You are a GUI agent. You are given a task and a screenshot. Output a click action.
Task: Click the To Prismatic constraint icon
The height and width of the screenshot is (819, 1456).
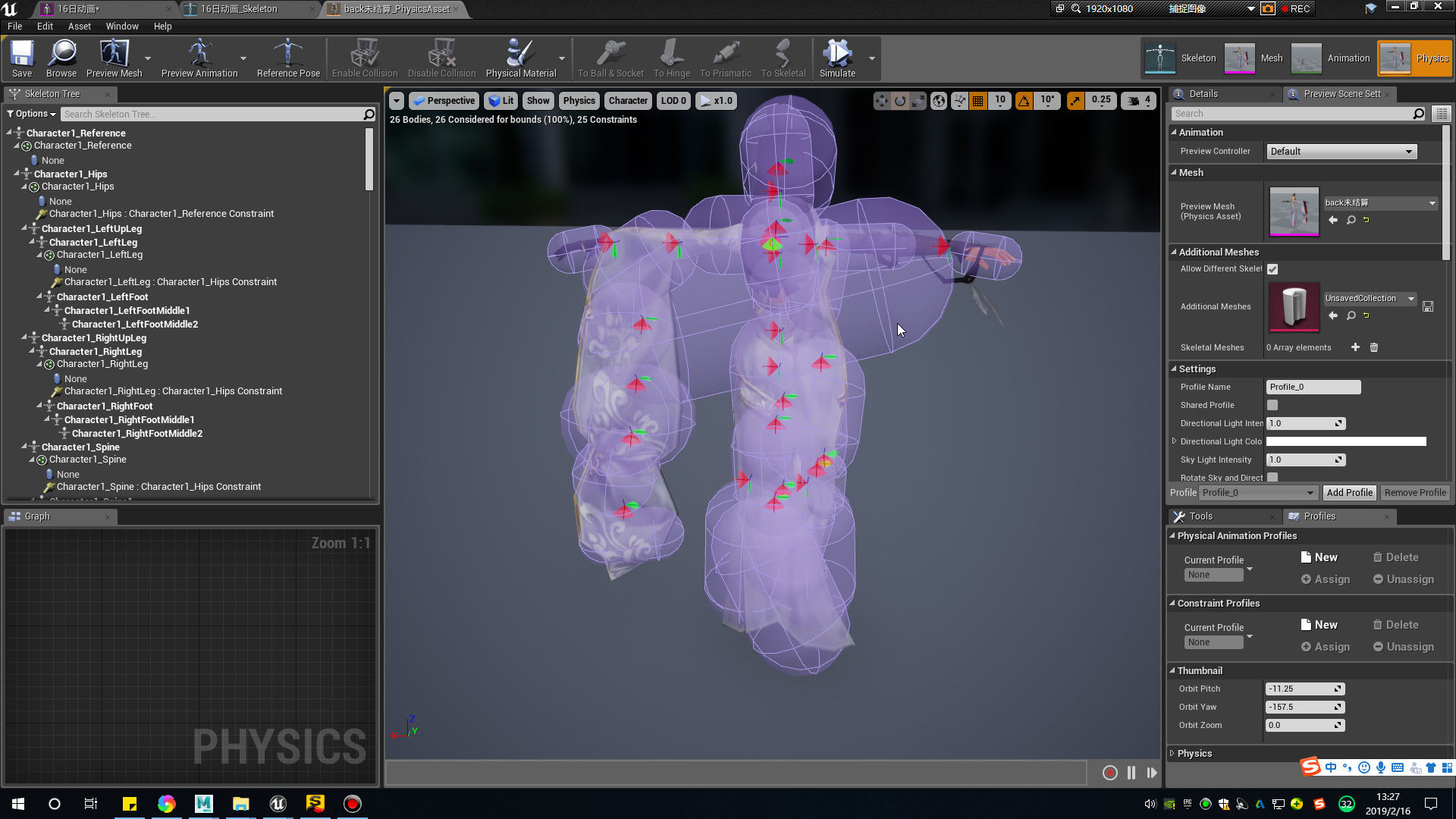(726, 58)
